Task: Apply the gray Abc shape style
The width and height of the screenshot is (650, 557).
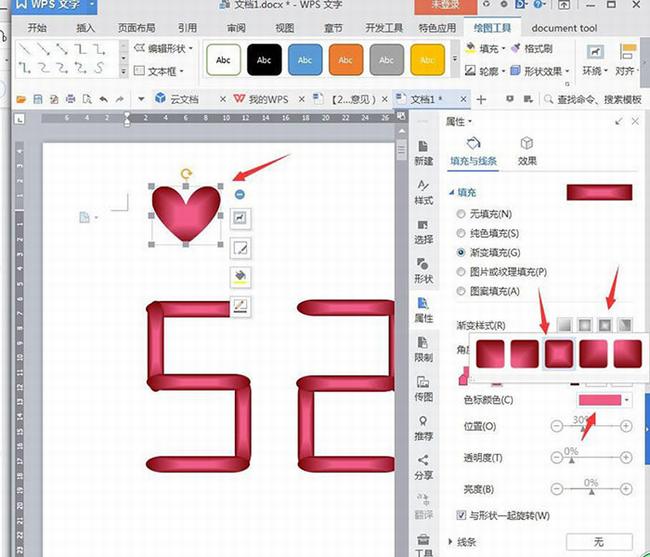Action: 386,60
